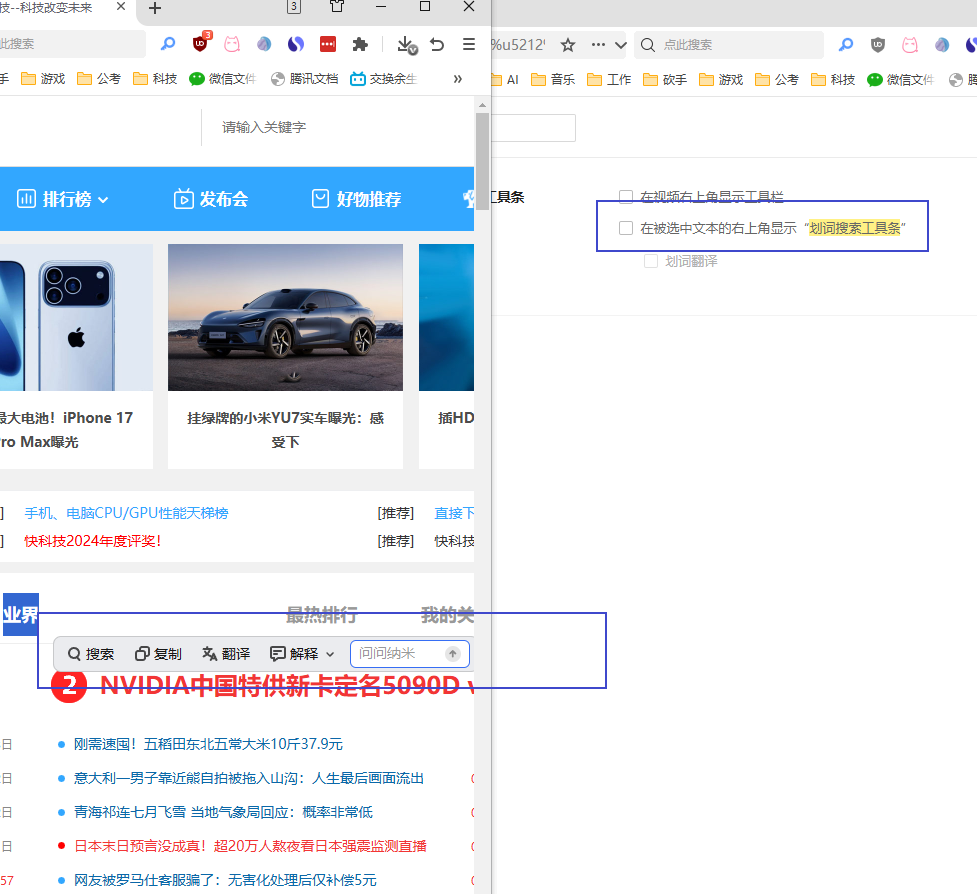
Task: Close the 科技改变未来 tab
Action: [121, 6]
